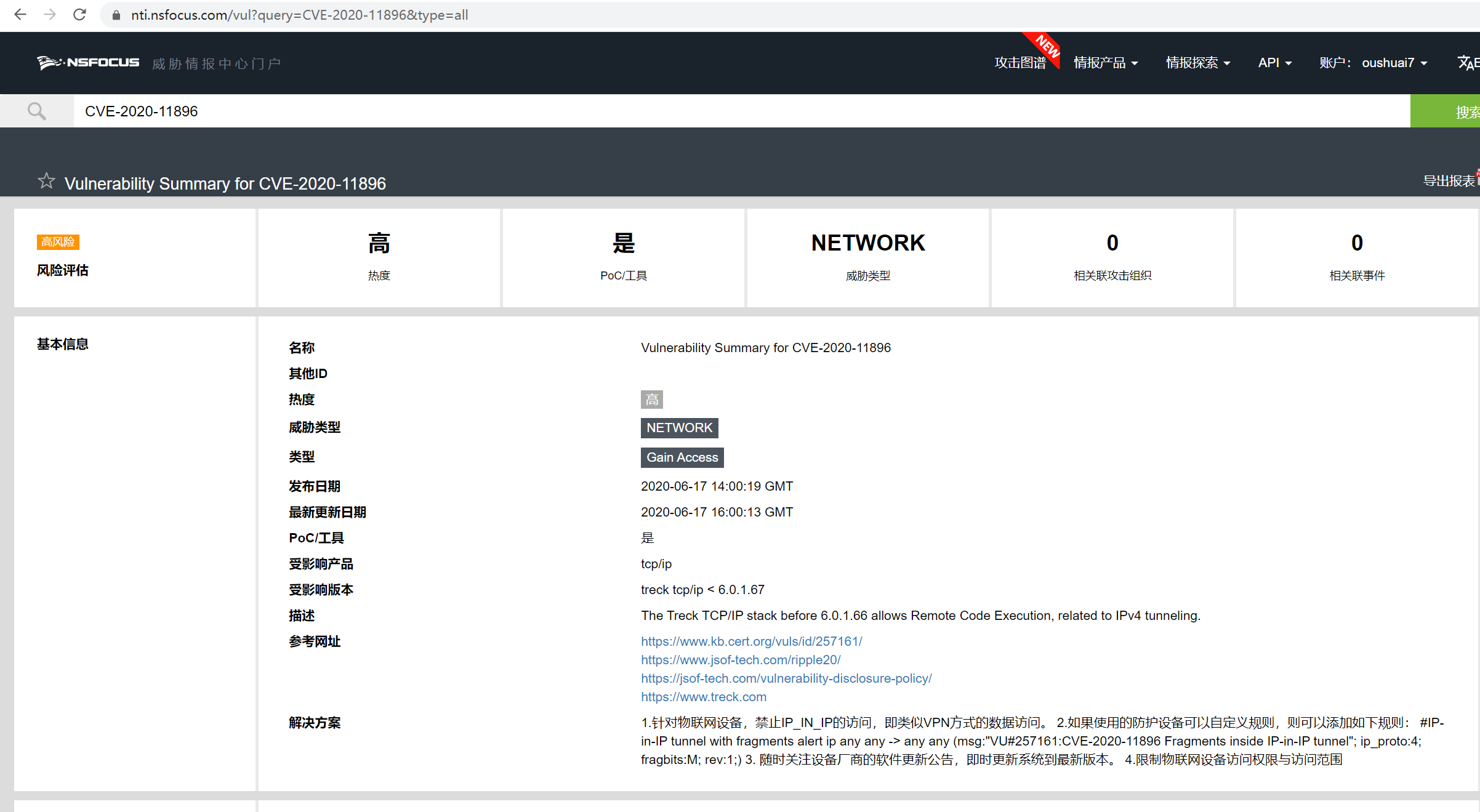Reload the page with refresh icon
Image resolution: width=1480 pixels, height=812 pixels.
pyautogui.click(x=79, y=15)
